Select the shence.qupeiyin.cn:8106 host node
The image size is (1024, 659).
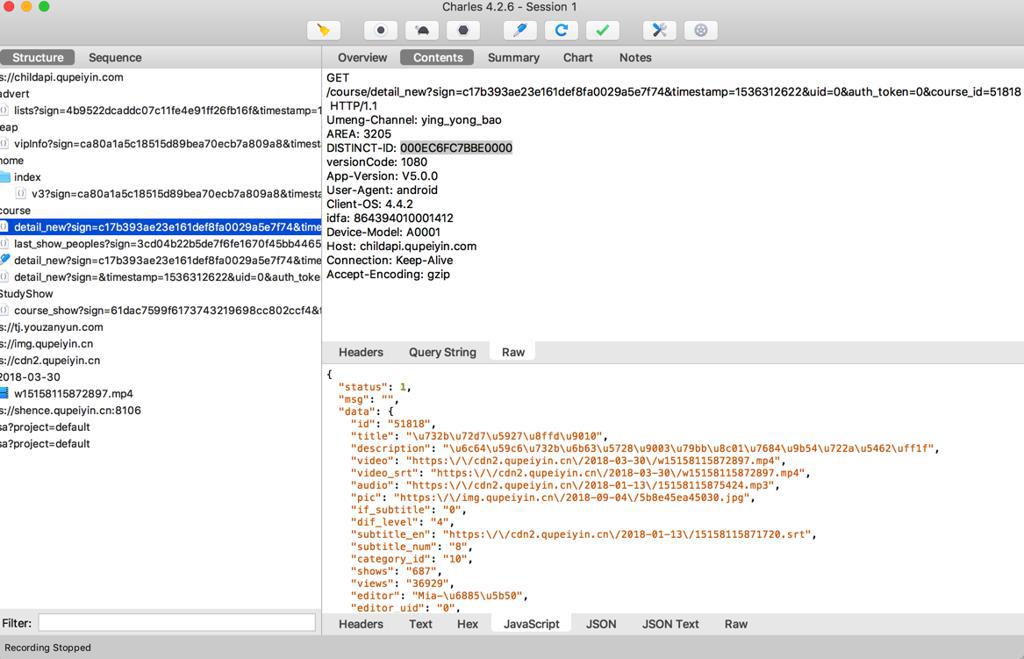pos(71,410)
